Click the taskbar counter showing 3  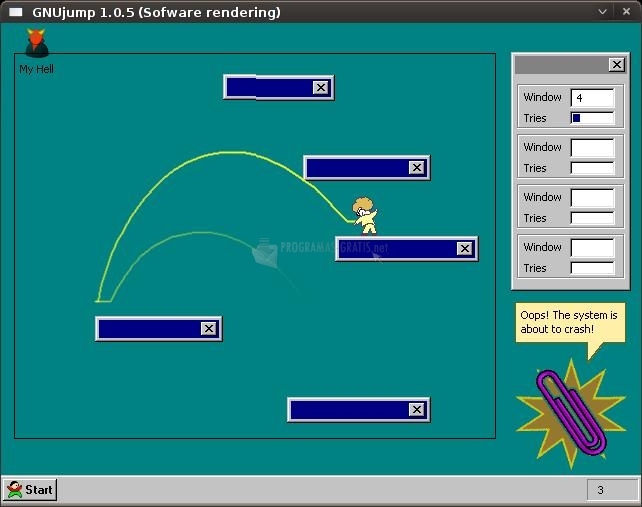click(x=609, y=490)
